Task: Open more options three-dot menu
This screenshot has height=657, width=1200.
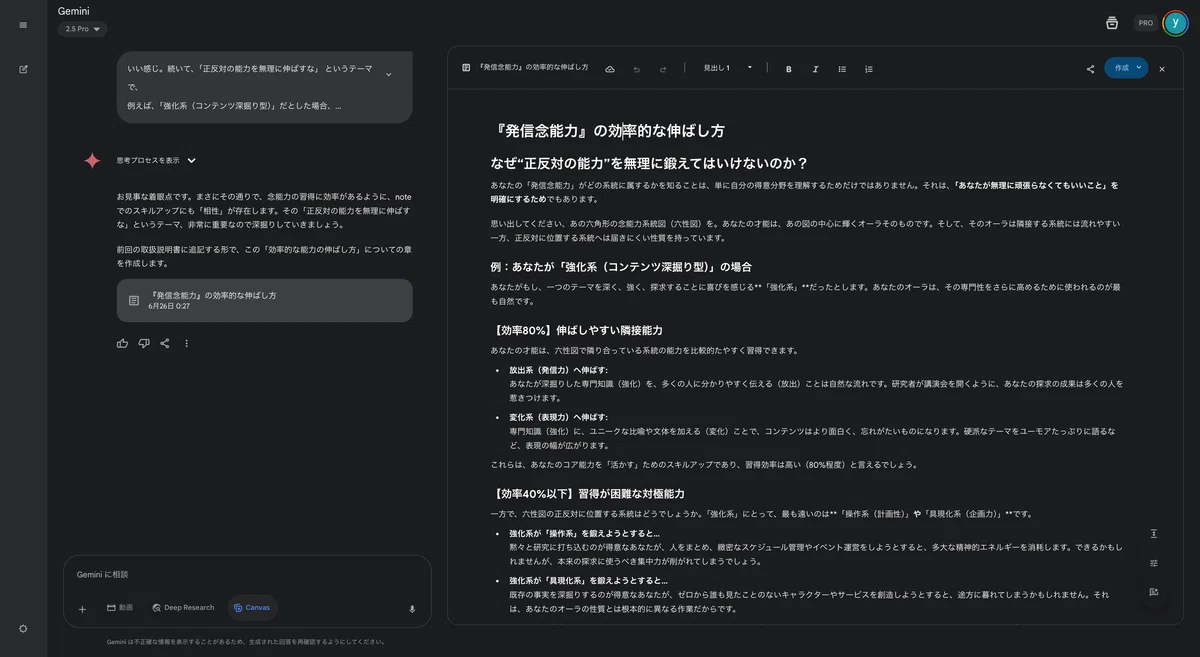Action: pyautogui.click(x=186, y=343)
